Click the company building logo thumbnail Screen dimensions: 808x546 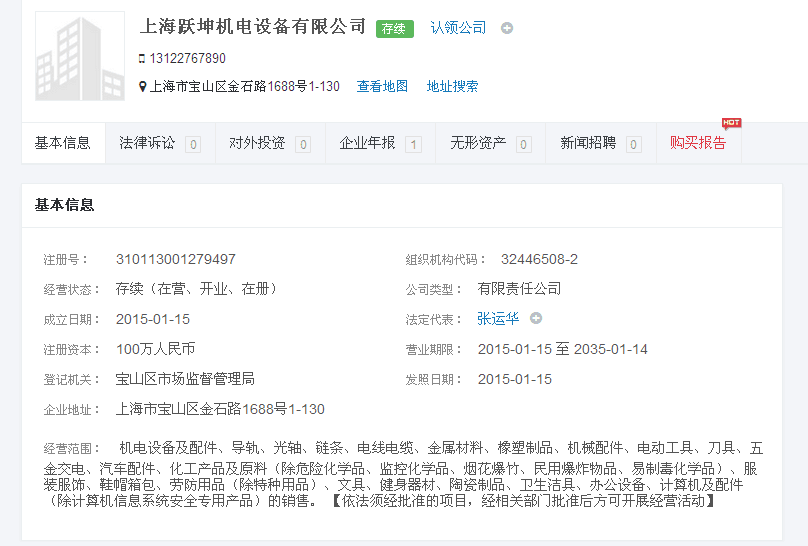(x=80, y=57)
